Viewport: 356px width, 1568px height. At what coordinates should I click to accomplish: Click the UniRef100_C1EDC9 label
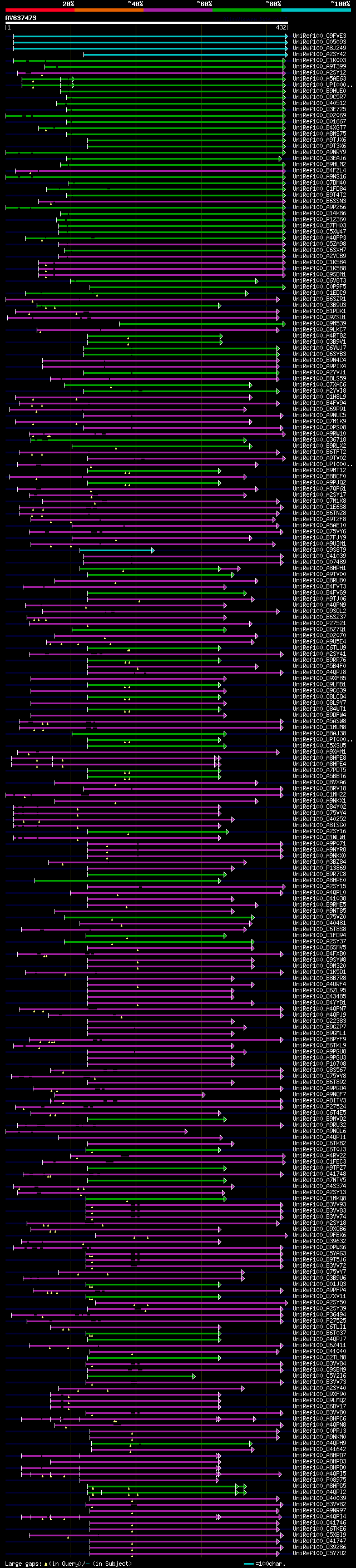(319, 293)
